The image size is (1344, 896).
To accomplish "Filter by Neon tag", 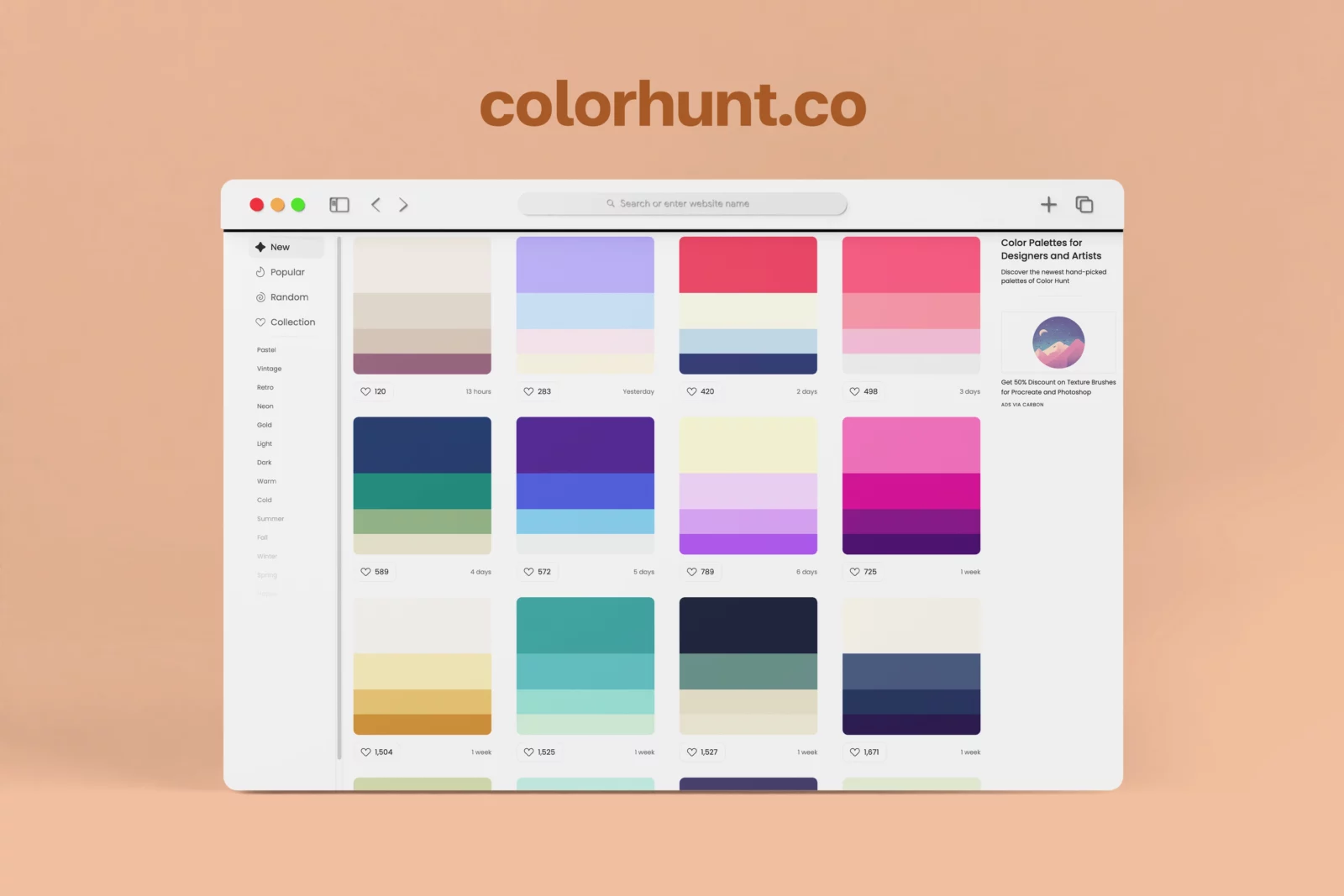I will tap(265, 406).
